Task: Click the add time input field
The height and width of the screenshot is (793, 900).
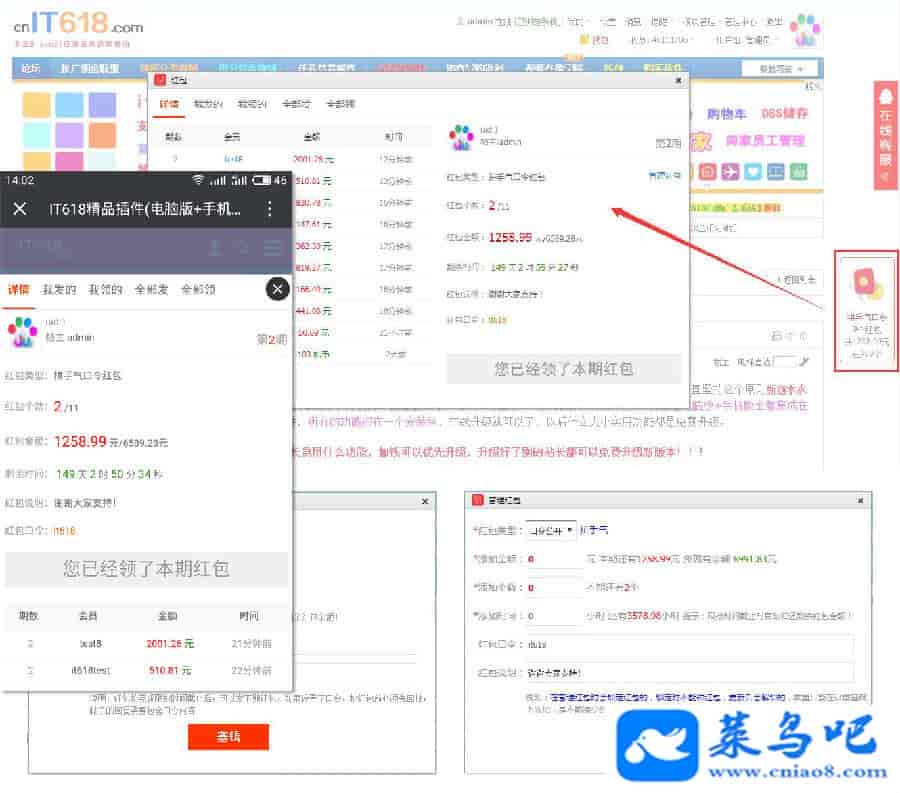Action: coord(554,616)
